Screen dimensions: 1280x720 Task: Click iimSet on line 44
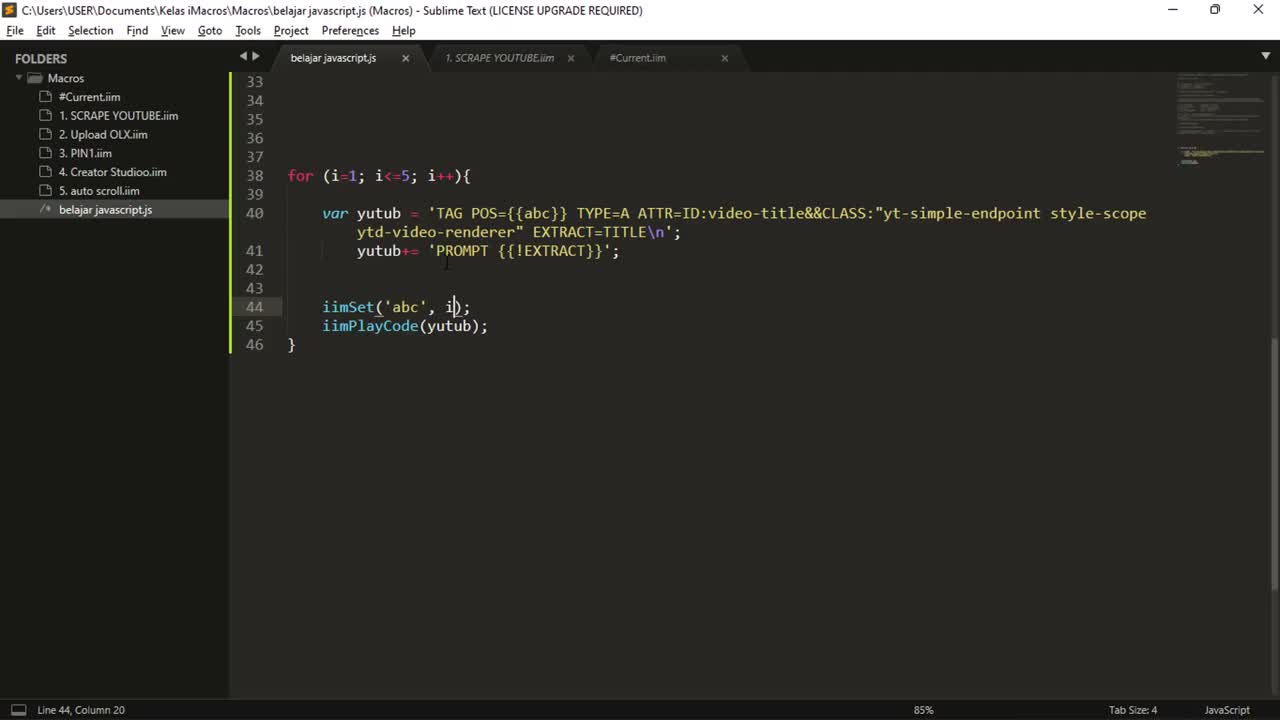[348, 307]
